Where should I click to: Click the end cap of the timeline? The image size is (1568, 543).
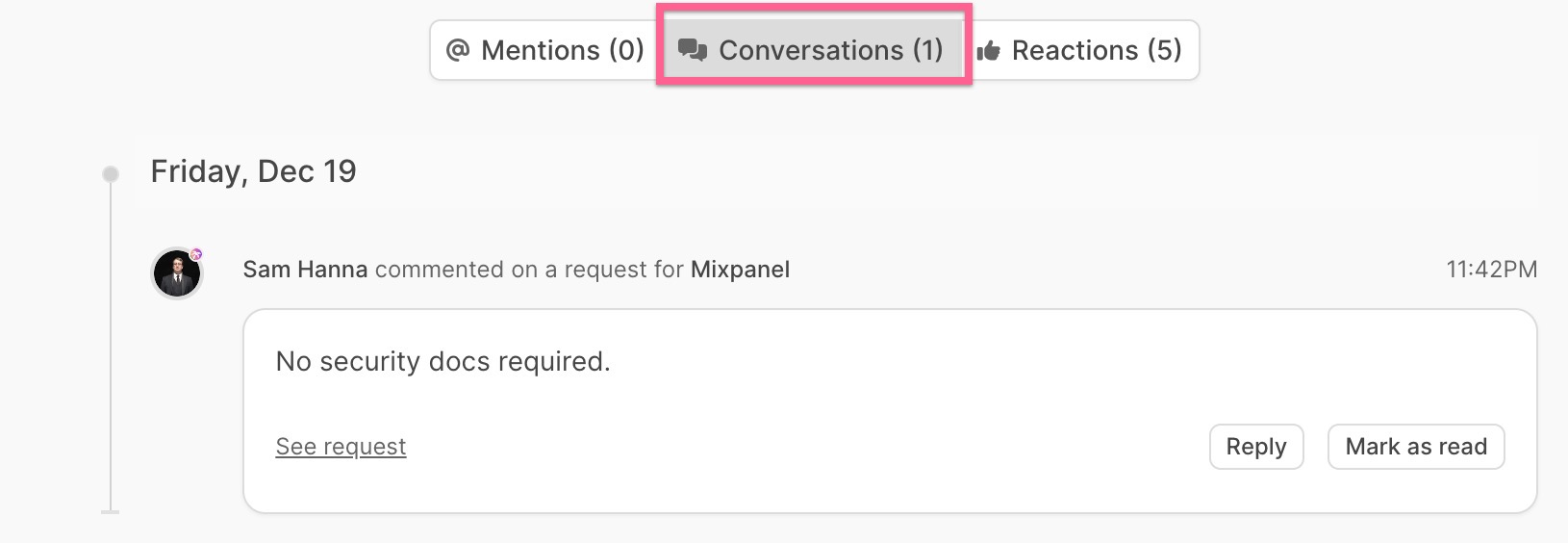(111, 511)
